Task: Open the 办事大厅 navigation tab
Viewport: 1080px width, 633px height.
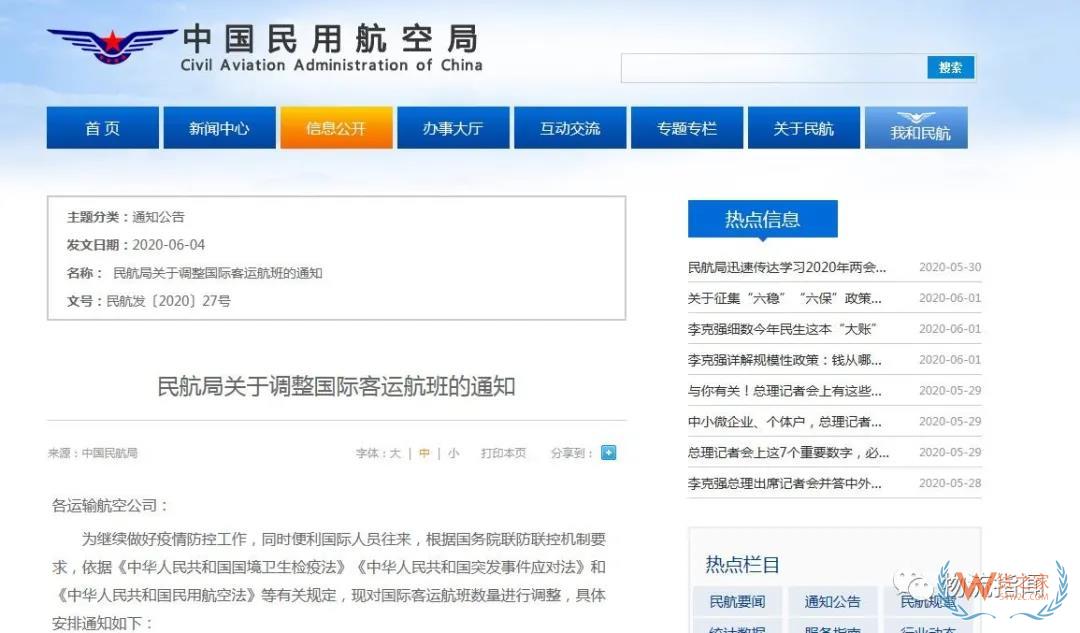Action: click(453, 128)
